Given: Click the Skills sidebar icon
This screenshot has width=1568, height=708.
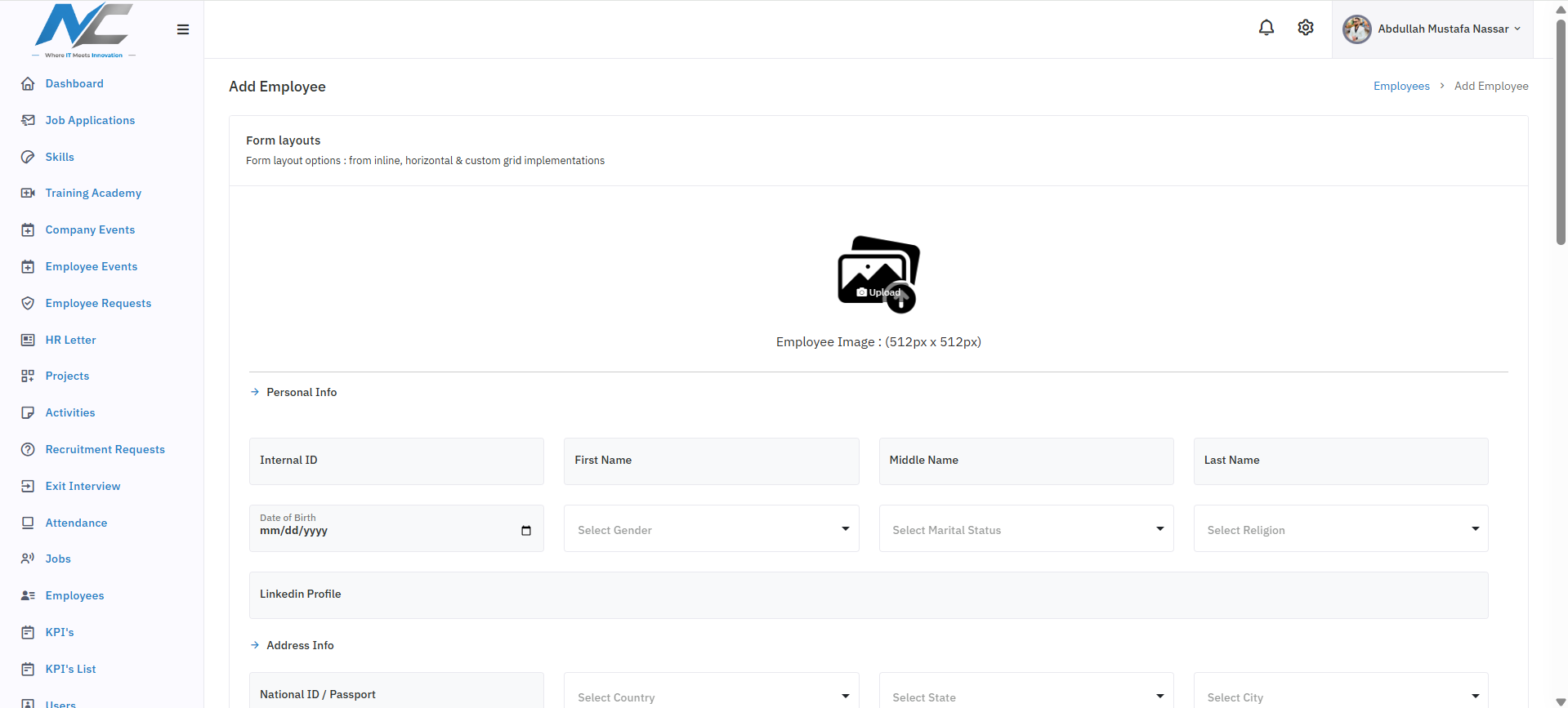Looking at the screenshot, I should pyautogui.click(x=28, y=157).
